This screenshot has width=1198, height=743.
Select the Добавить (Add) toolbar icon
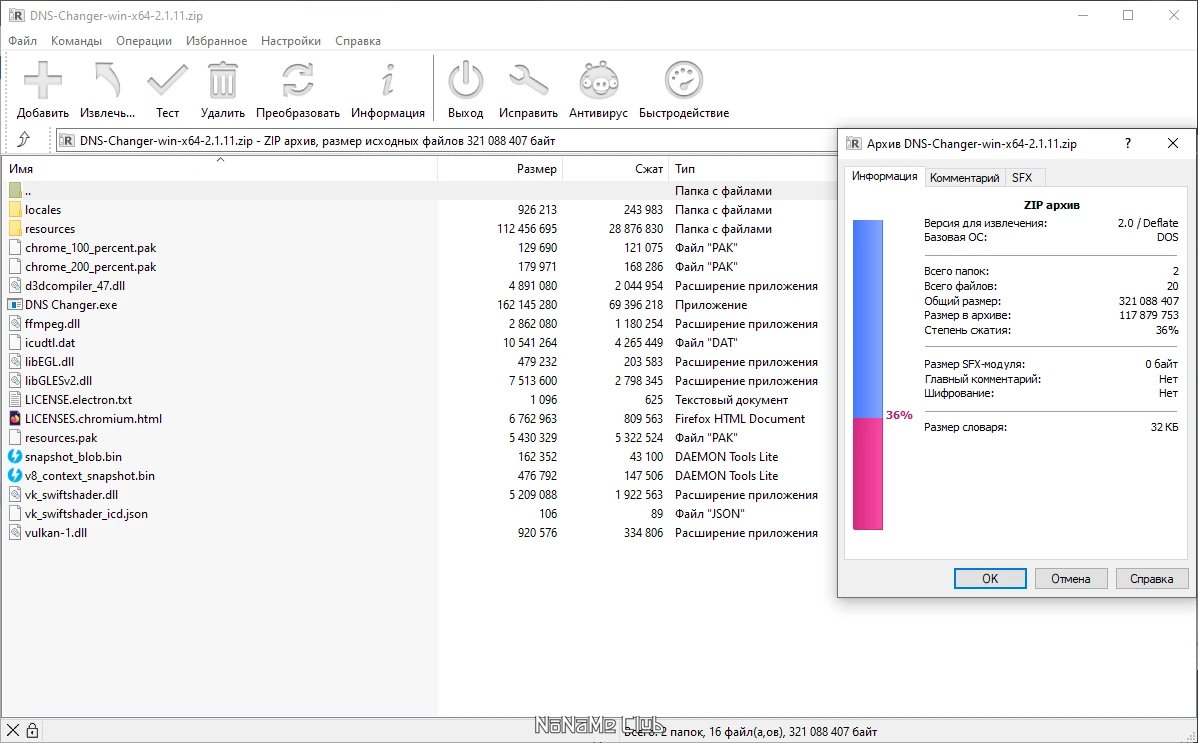[42, 80]
